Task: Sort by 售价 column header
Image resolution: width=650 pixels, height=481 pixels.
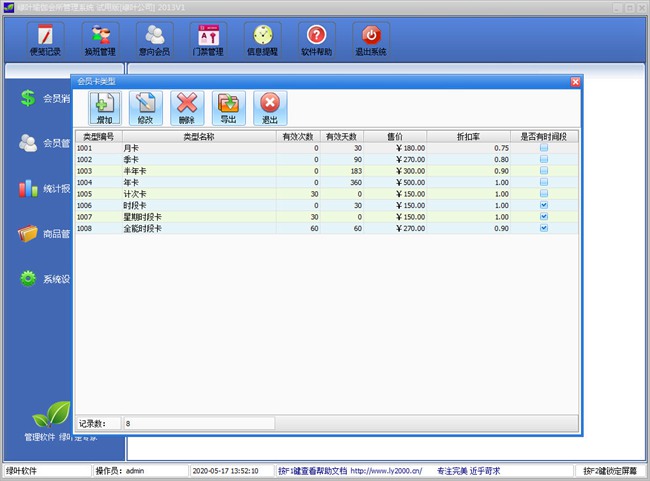Action: (x=395, y=136)
